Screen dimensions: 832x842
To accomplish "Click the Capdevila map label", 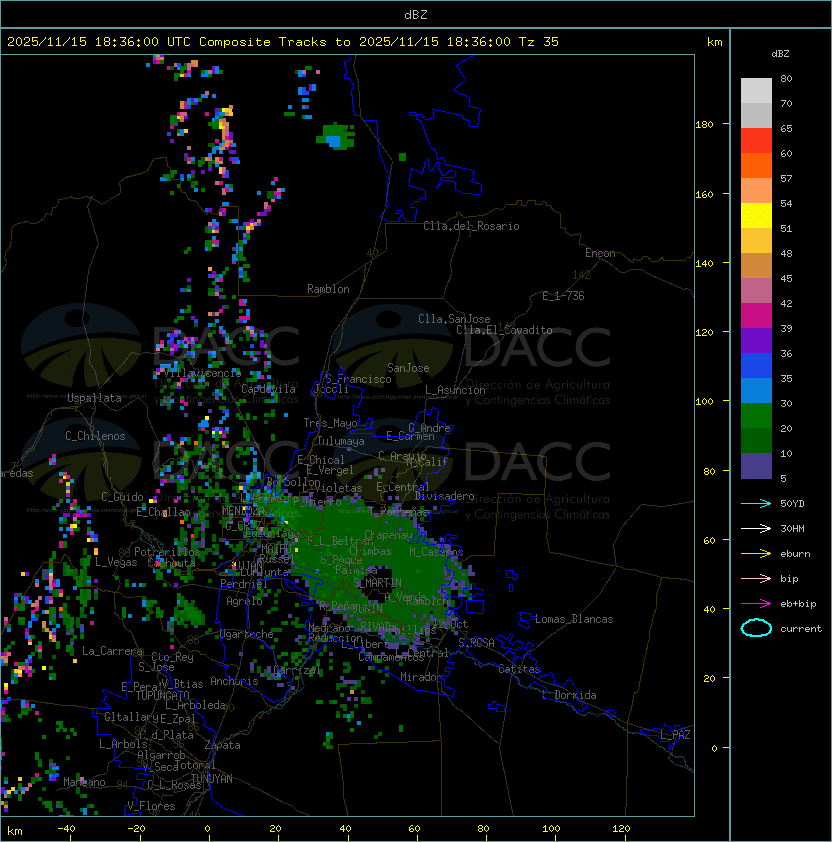I will [268, 389].
